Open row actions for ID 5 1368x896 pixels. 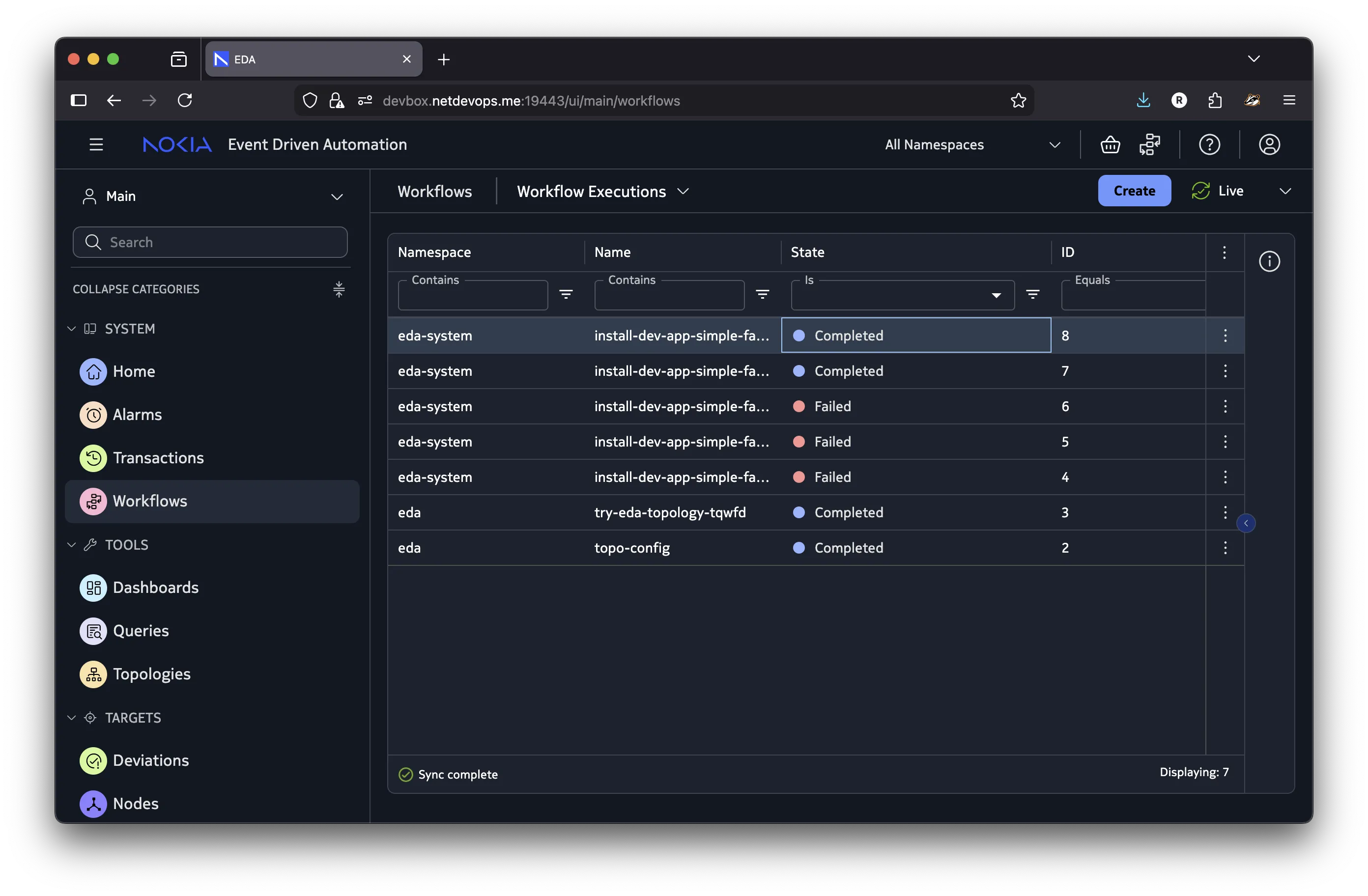[1225, 442]
